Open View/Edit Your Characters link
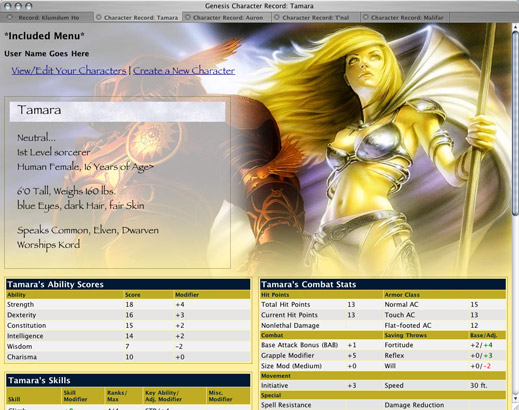The height and width of the screenshot is (410, 519). click(69, 71)
